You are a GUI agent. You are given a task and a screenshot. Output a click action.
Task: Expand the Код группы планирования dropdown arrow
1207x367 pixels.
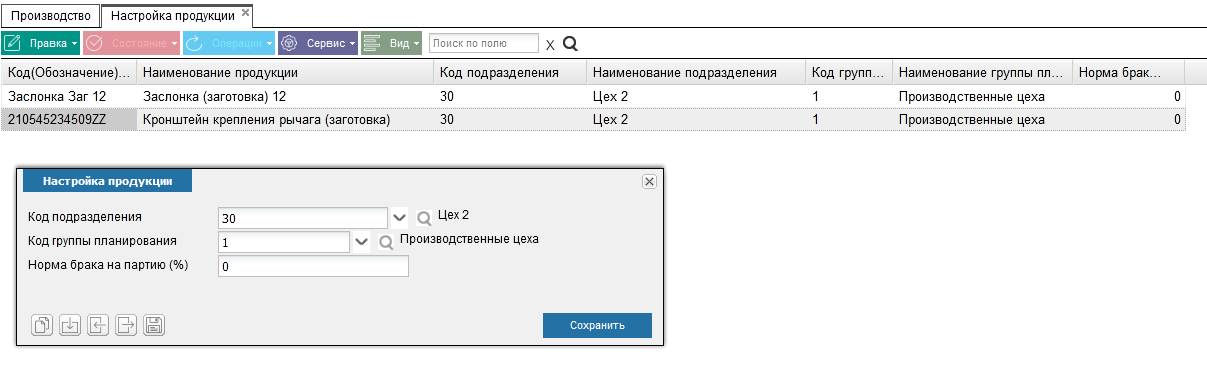point(362,241)
